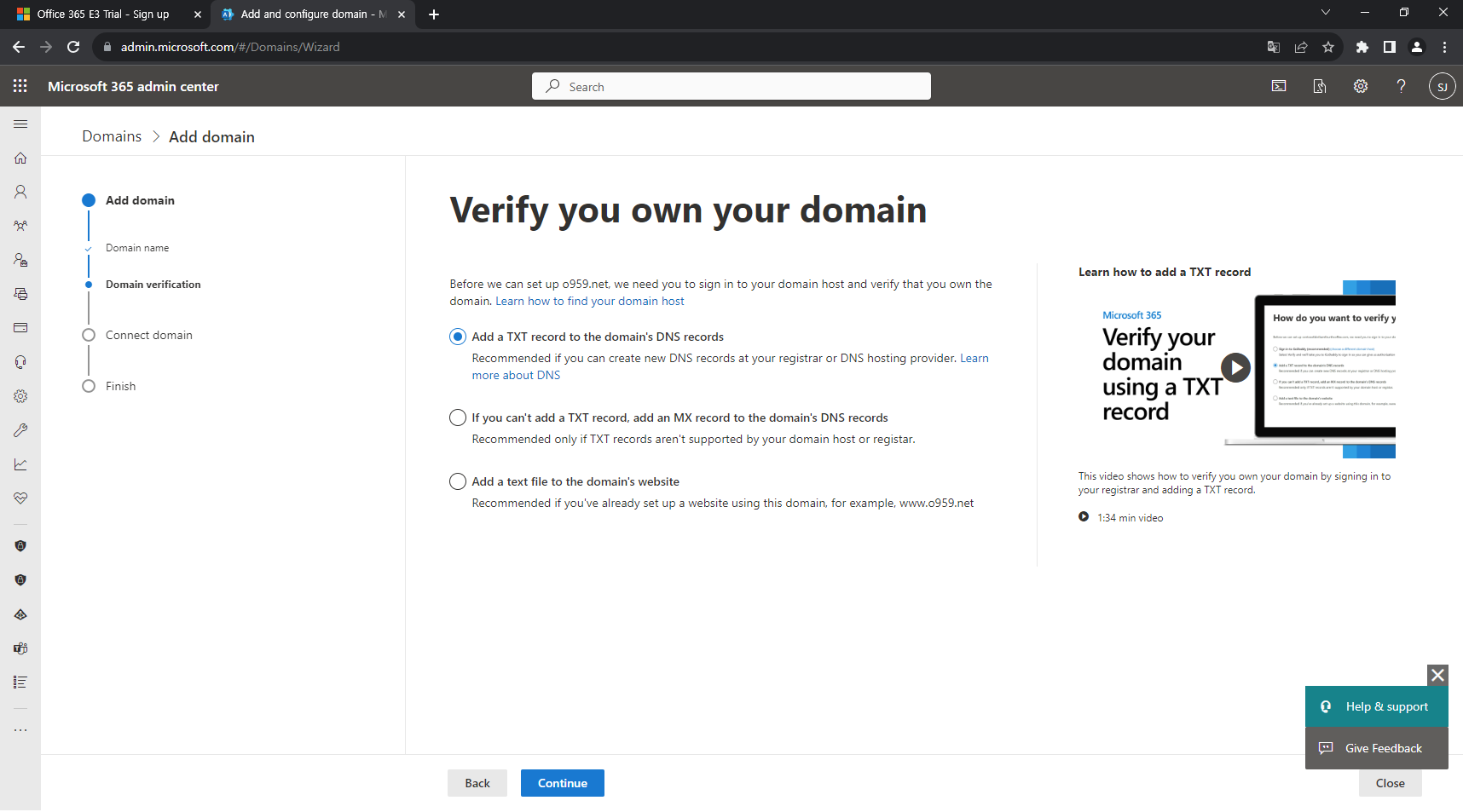
Task: Open the Billing credit card icon
Action: 20,328
